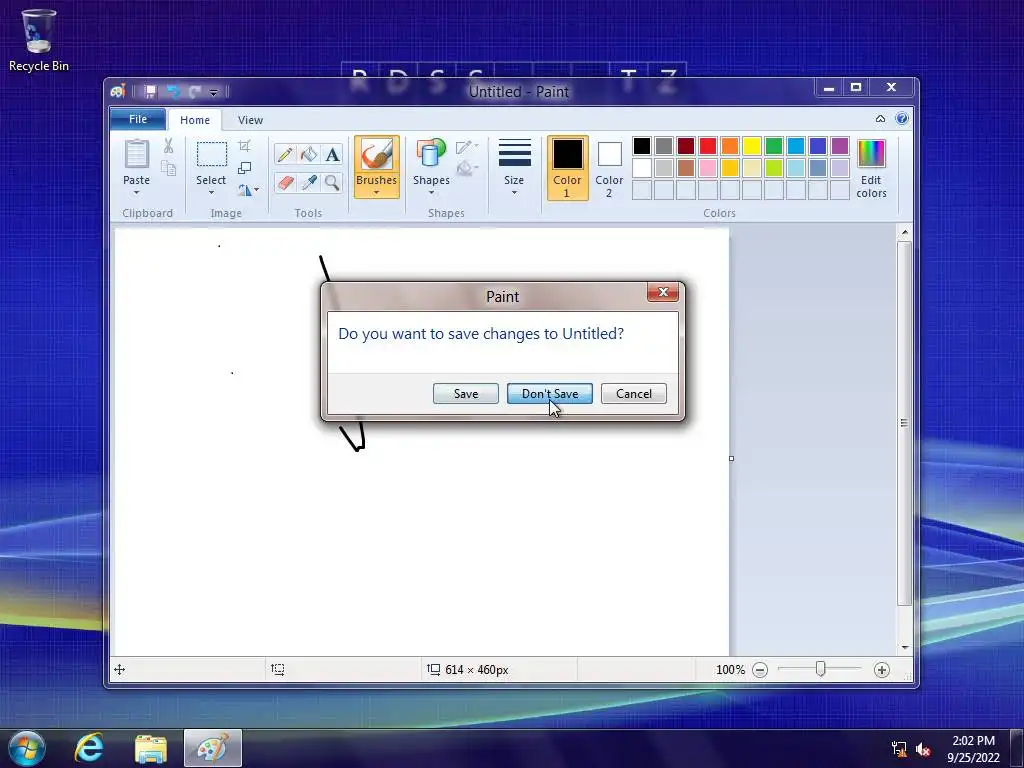The image size is (1024, 768).
Task: Select the Recycle Bin desktop icon
Action: pos(39,40)
